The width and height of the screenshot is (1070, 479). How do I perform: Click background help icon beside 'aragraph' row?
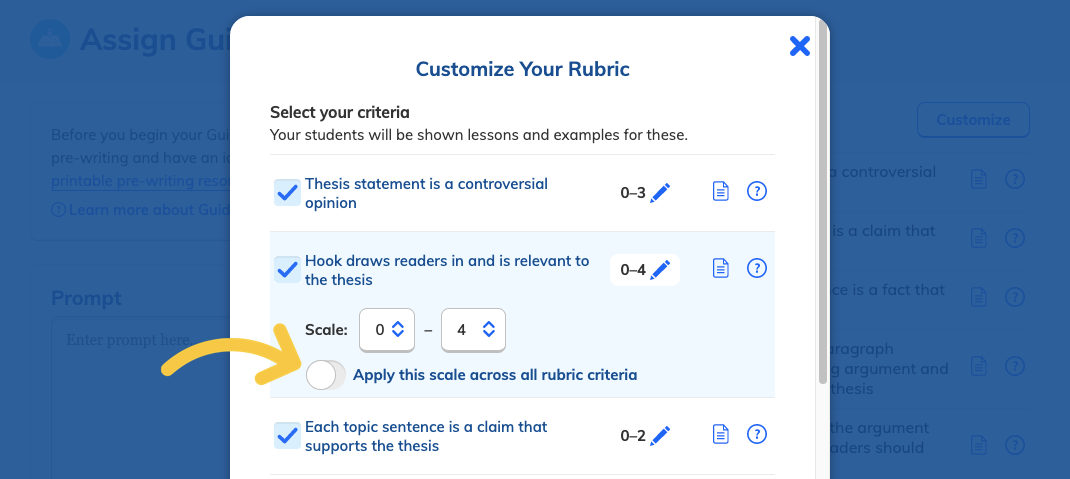1015,366
